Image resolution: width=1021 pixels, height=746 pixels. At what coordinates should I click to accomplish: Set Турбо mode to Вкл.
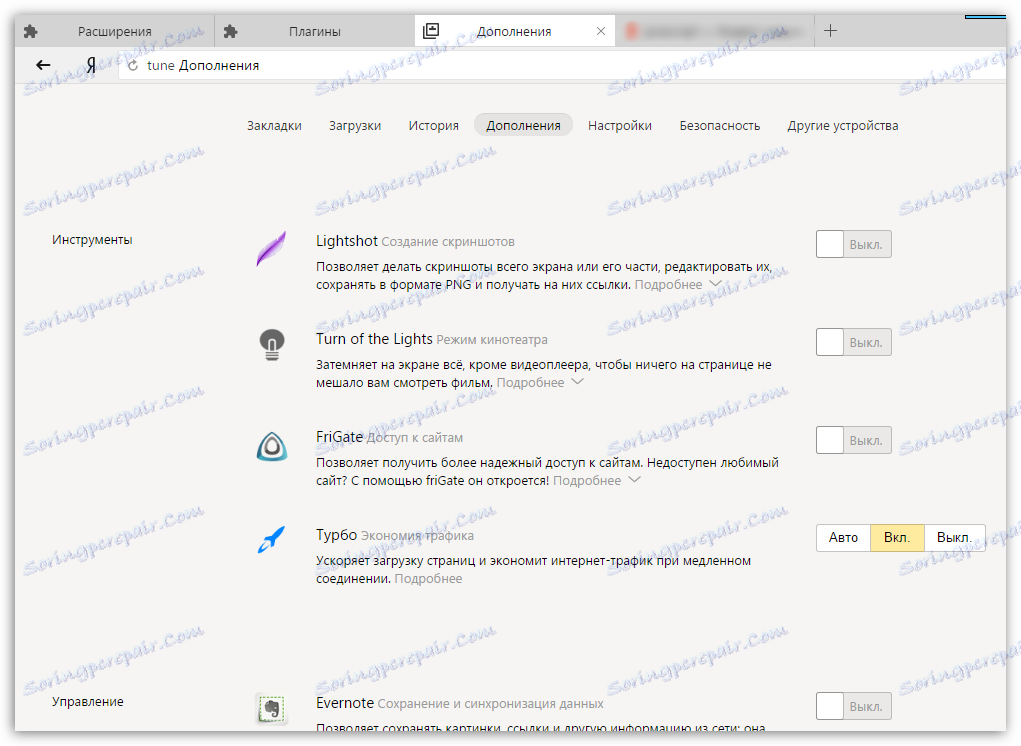(897, 538)
